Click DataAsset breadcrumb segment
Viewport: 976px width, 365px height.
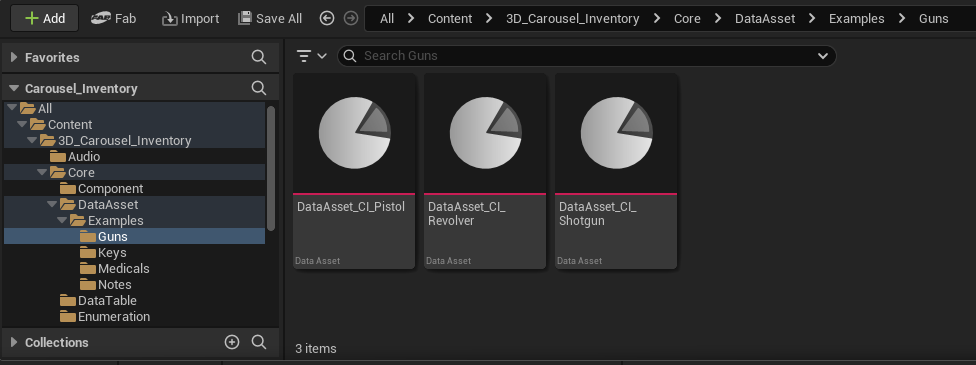(x=765, y=19)
